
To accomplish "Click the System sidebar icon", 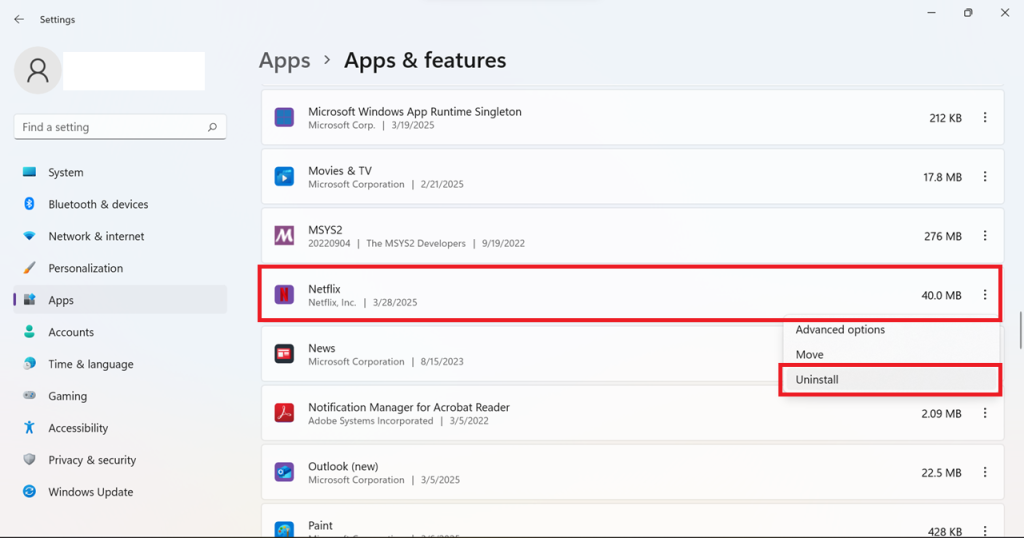I will pos(29,172).
